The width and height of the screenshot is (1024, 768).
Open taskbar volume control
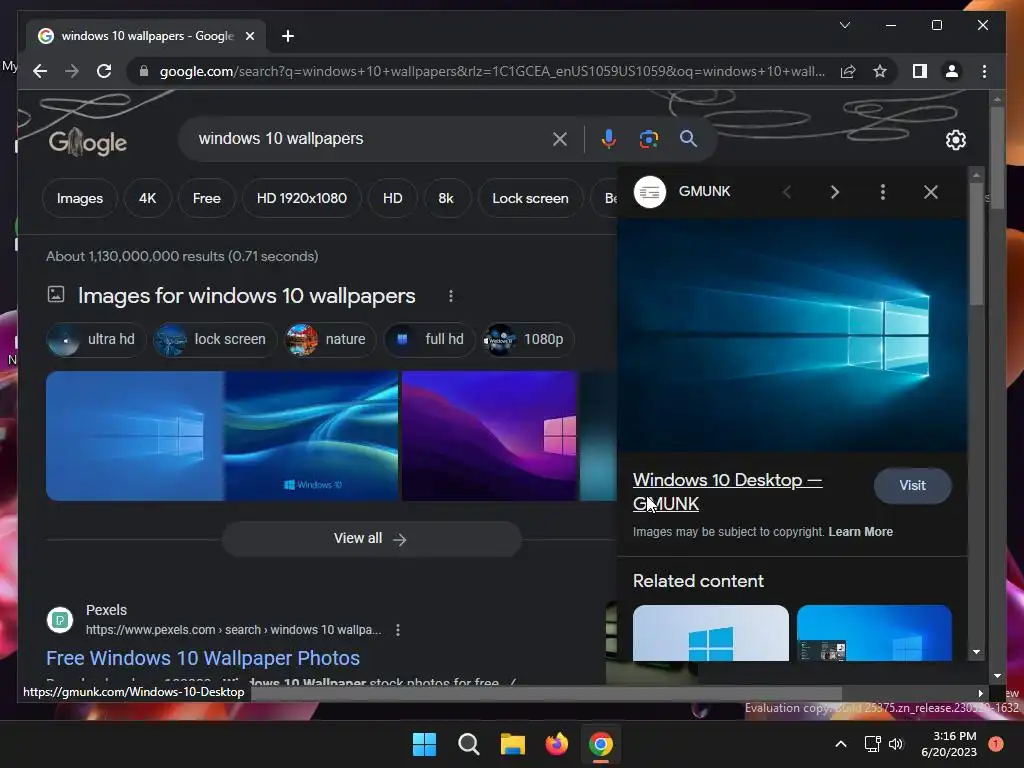896,744
